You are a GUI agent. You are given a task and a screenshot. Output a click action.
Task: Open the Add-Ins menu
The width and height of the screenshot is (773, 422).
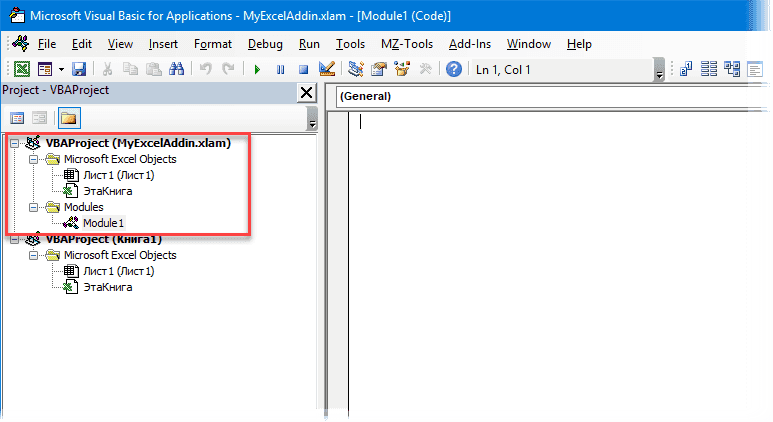470,44
